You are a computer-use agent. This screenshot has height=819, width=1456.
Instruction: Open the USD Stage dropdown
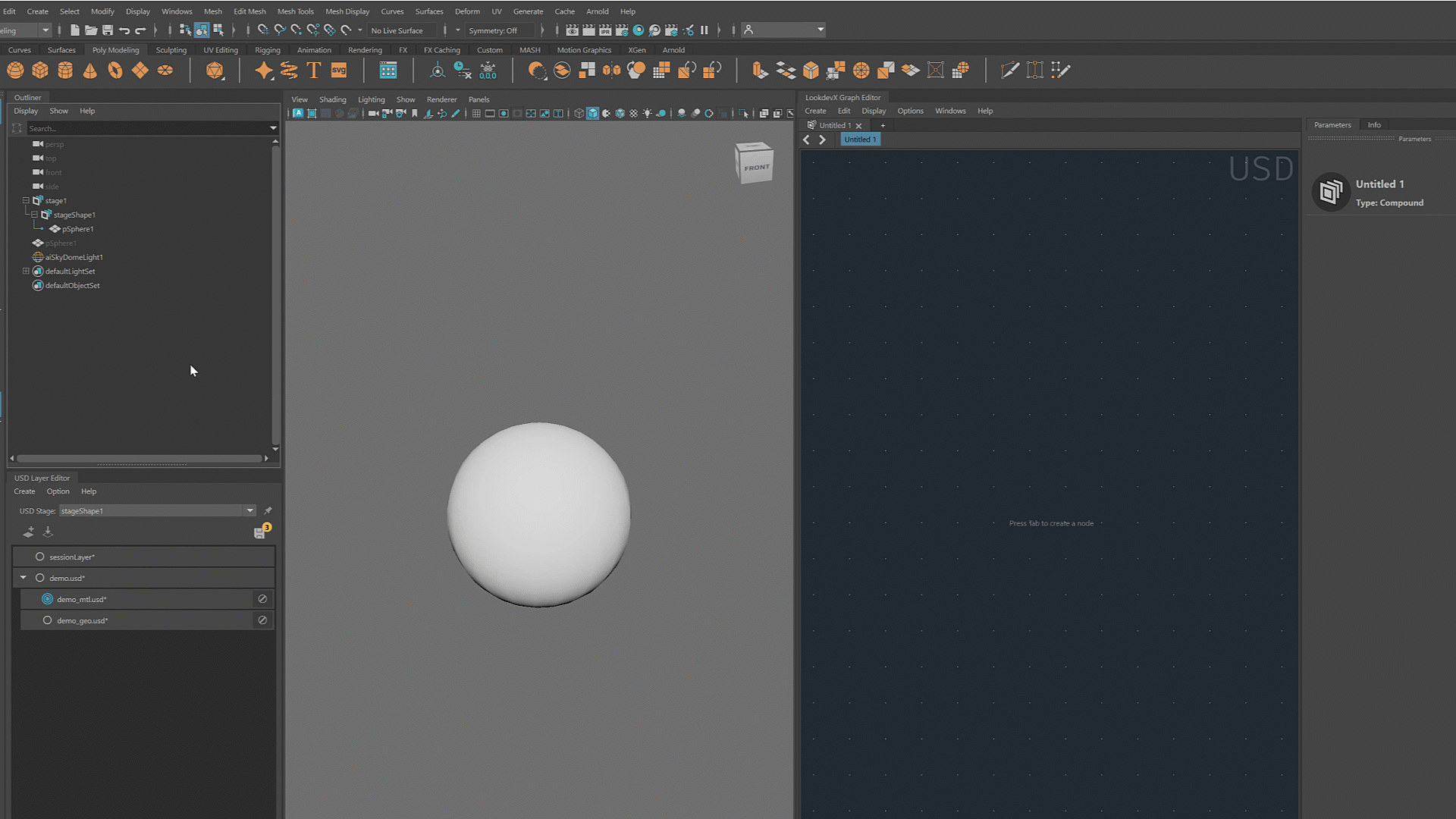[249, 511]
